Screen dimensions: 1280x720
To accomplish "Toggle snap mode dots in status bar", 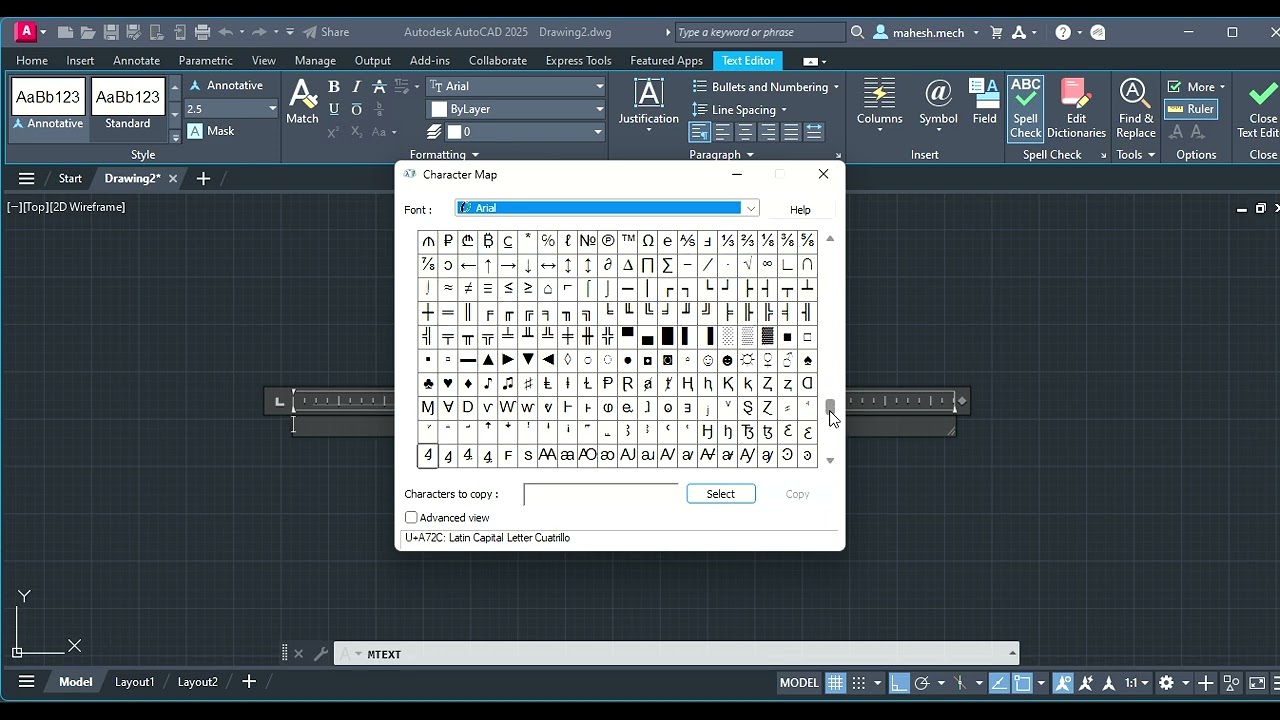I will (859, 683).
